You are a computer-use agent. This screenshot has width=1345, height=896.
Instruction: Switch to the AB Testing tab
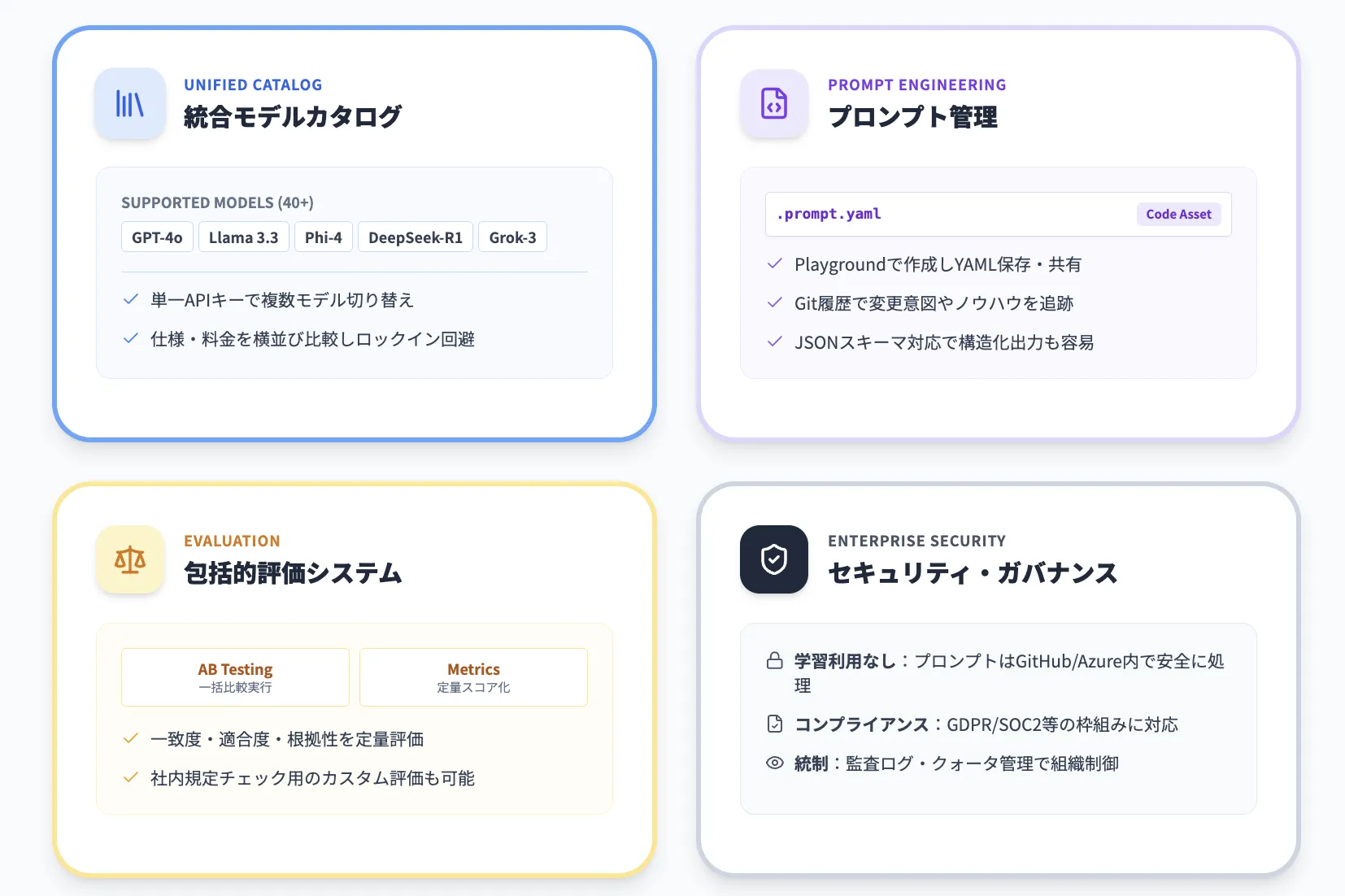(x=234, y=676)
